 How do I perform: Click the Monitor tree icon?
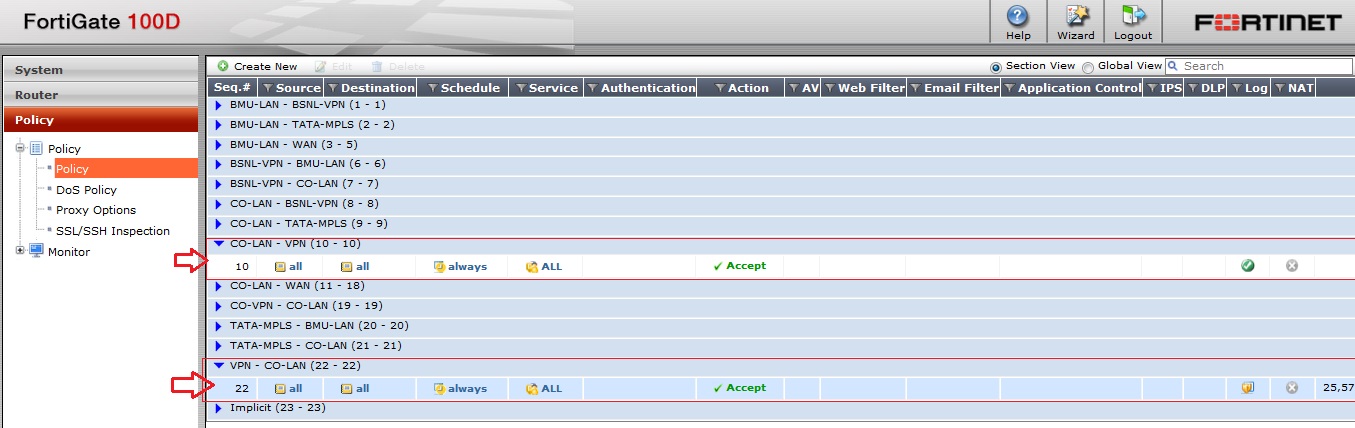pos(36,251)
